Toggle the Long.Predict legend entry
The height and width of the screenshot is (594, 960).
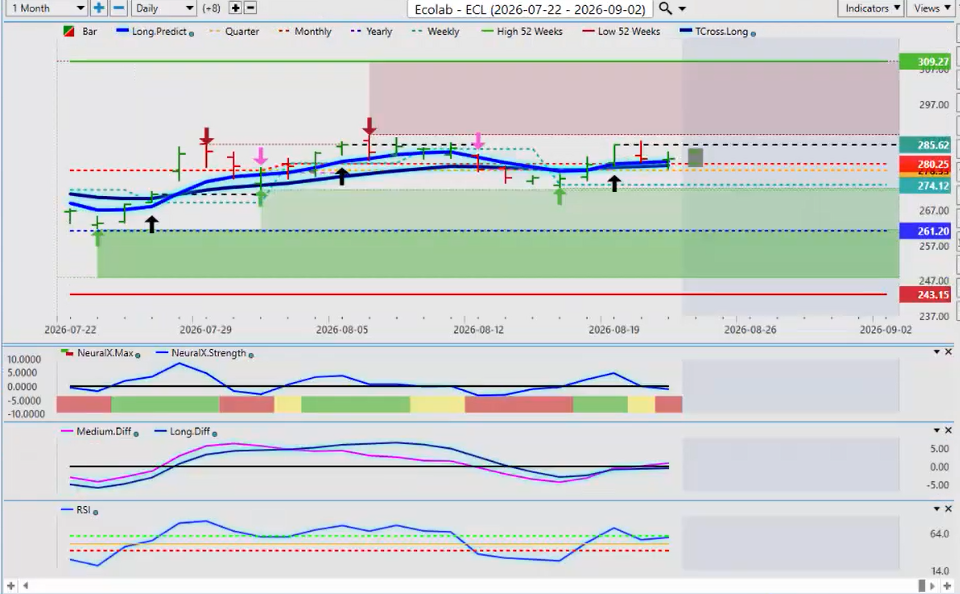[151, 31]
